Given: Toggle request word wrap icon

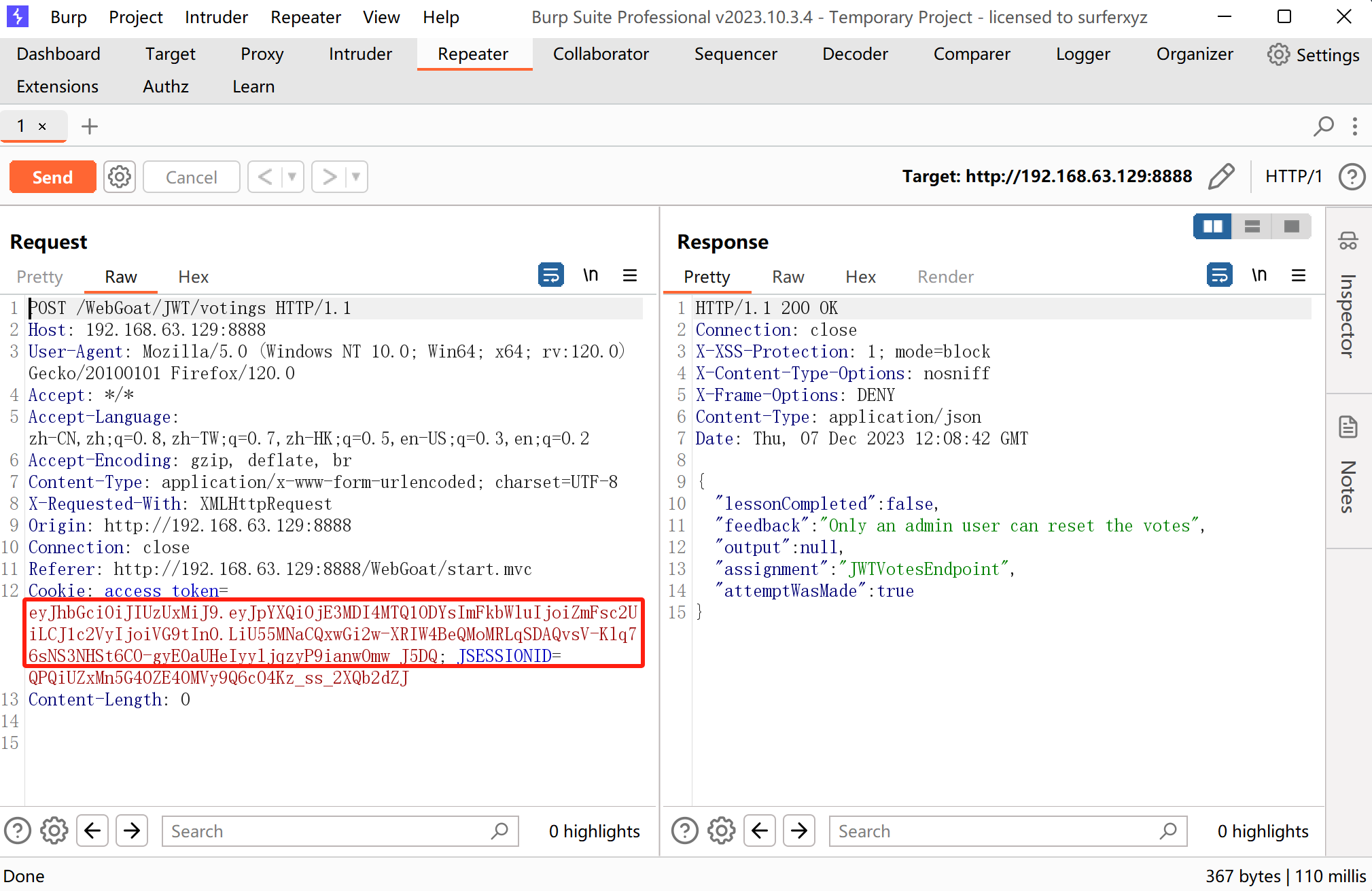Looking at the screenshot, I should [x=550, y=275].
